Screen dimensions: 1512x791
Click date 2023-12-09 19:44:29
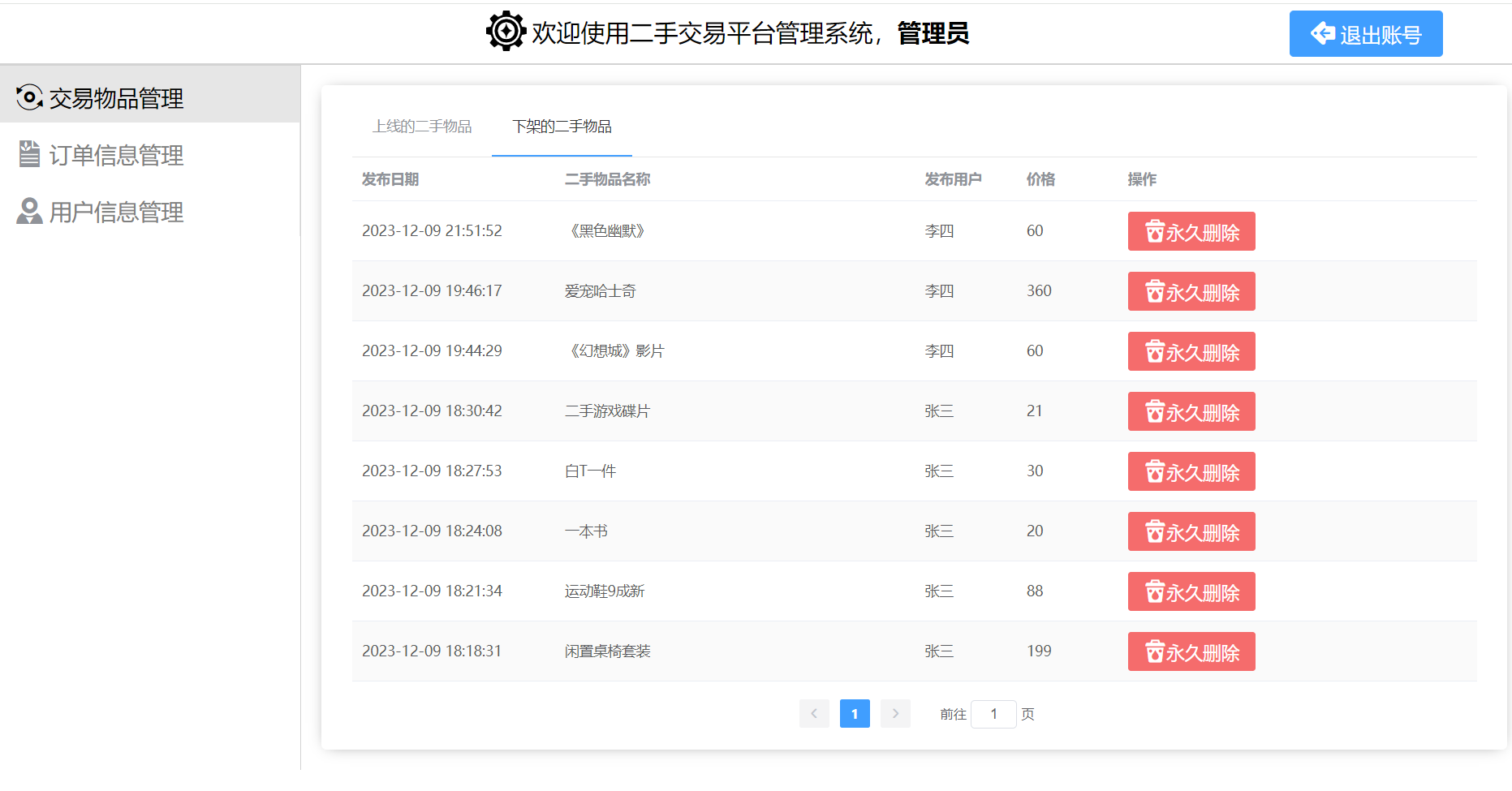coord(432,351)
